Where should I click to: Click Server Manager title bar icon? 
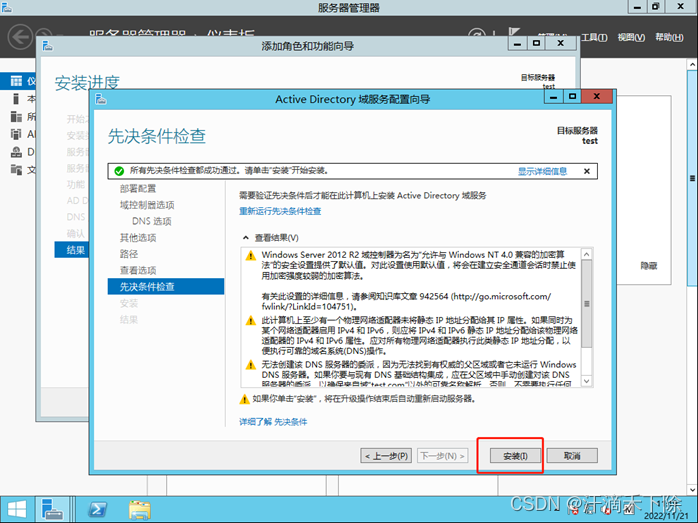tap(7, 7)
